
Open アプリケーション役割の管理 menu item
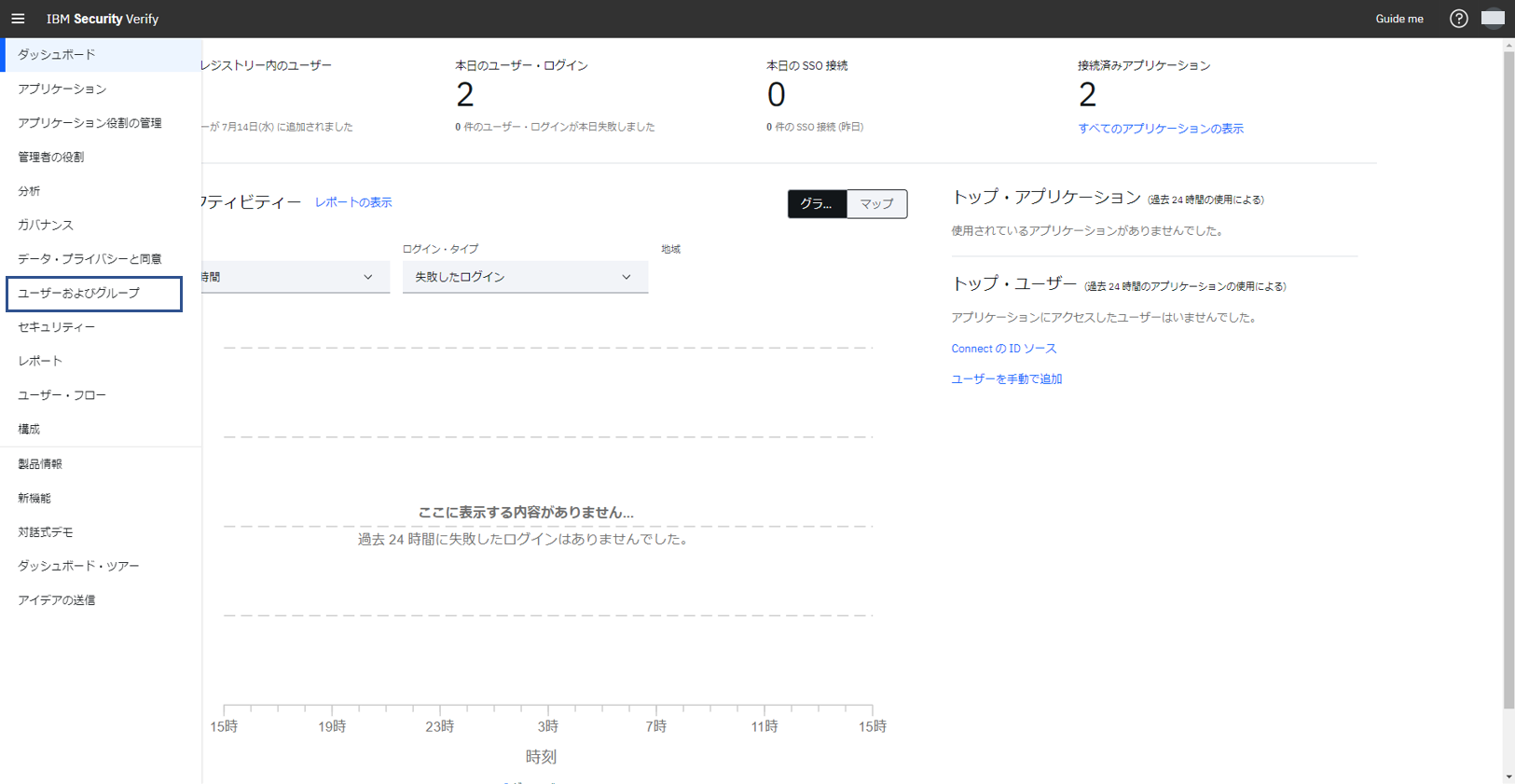tap(101, 123)
